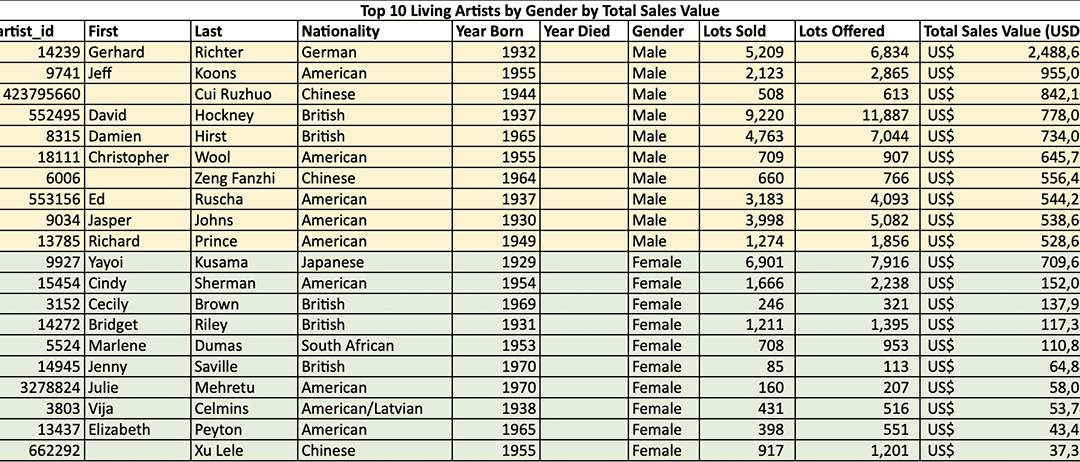The width and height of the screenshot is (1080, 462).
Task: Select the cell with 'Hockney'
Action: pos(224,115)
